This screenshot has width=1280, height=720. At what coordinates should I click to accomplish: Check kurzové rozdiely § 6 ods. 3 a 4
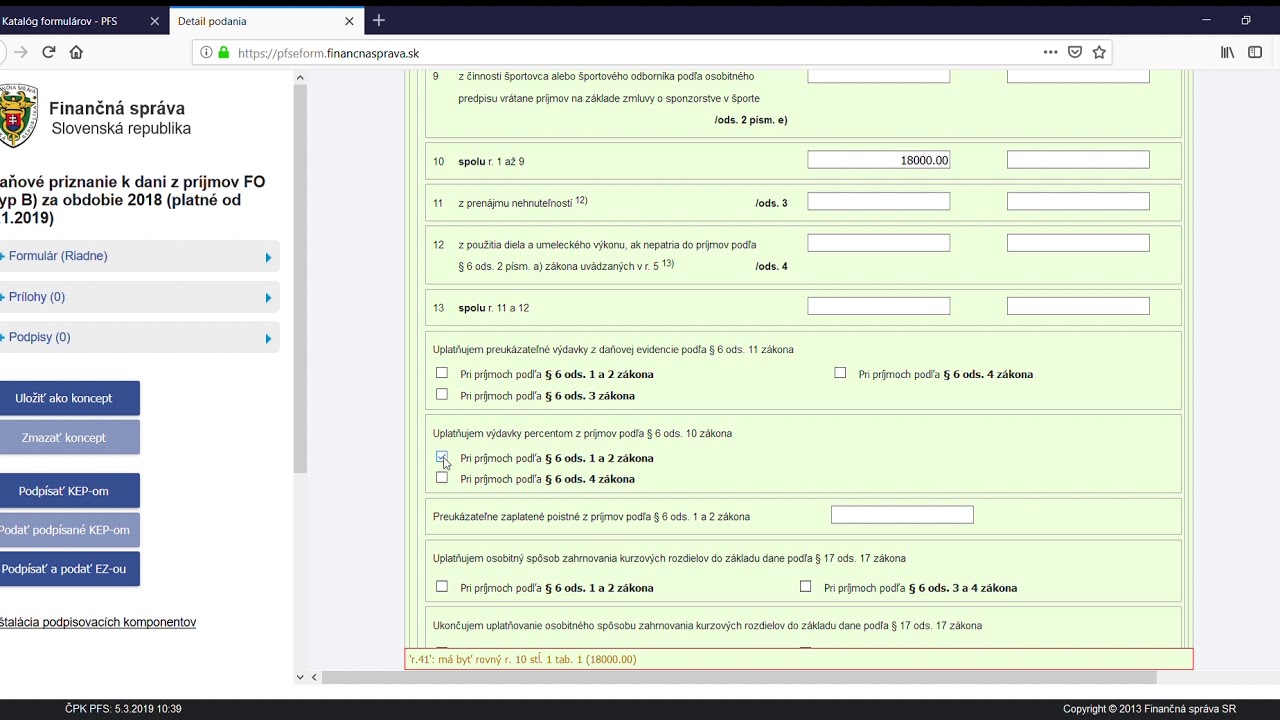click(805, 587)
